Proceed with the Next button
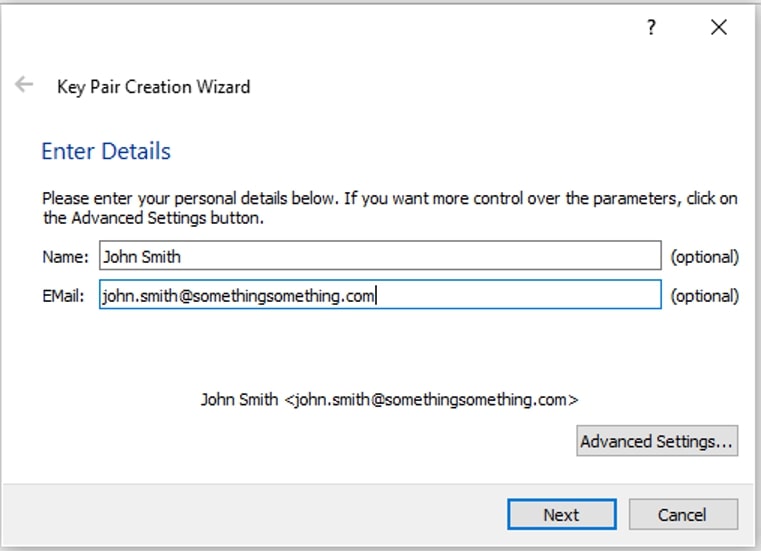The image size is (762, 552). pyautogui.click(x=562, y=514)
